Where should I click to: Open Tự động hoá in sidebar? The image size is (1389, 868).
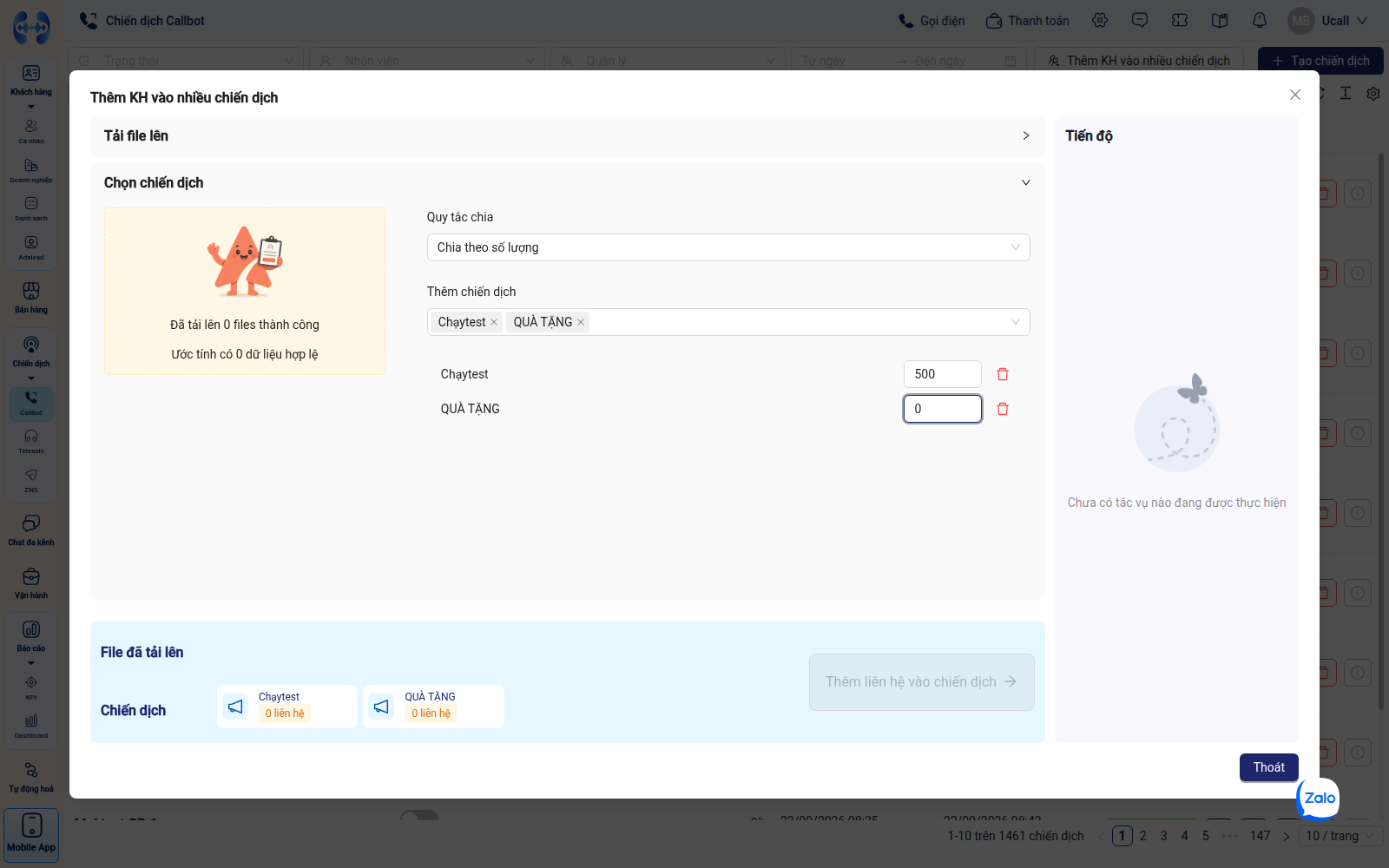pos(31,777)
